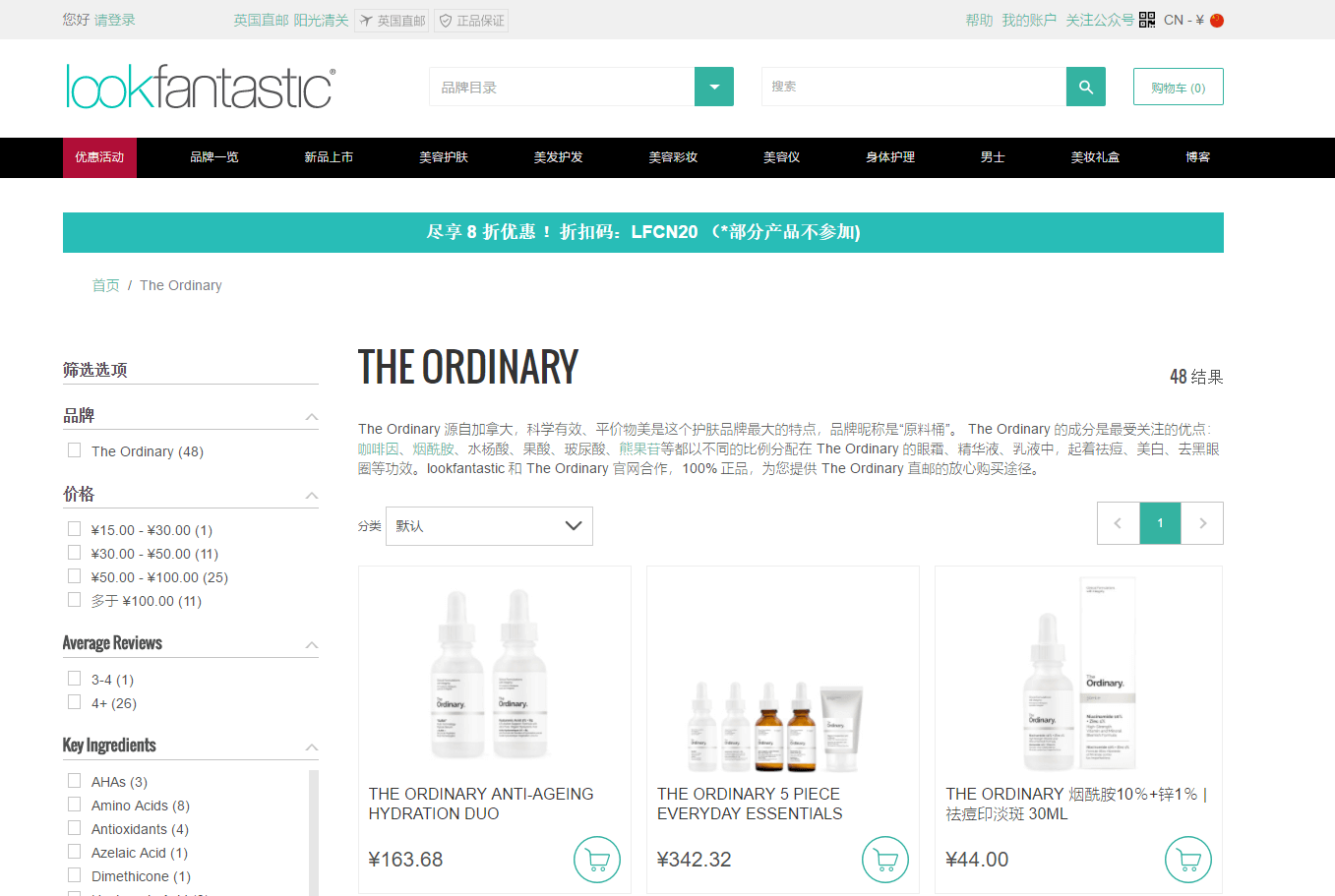
Task: Check Dimethicone (1) ingredient filter
Action: coord(74,875)
